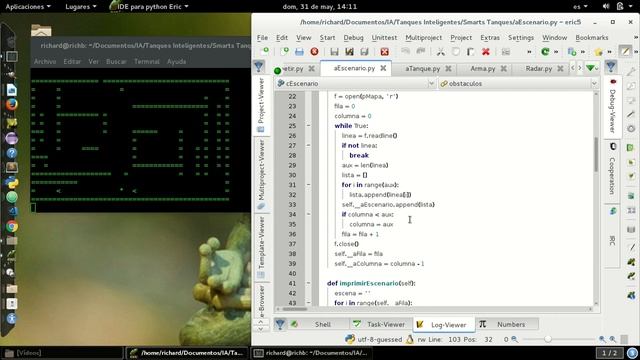Click the editor vertical scrollbar
The image size is (640, 360).
coord(596,154)
